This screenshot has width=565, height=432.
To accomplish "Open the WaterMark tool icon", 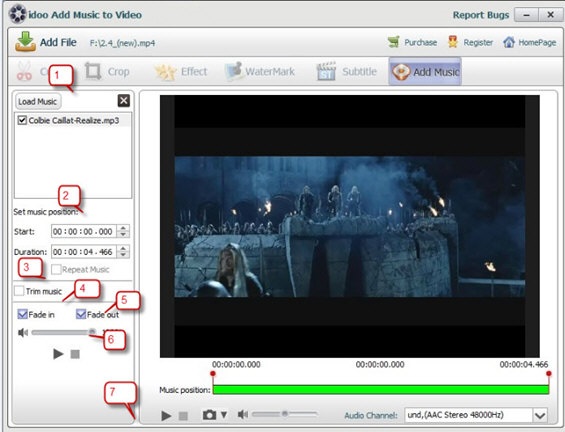I will coord(233,71).
